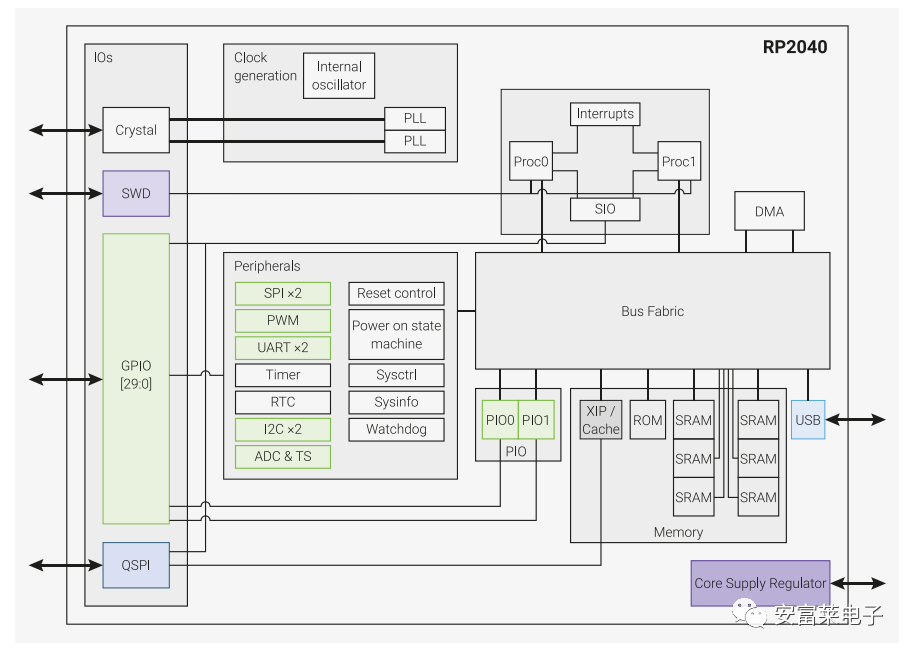Click the Reset control button
913x655 pixels.
[396, 293]
